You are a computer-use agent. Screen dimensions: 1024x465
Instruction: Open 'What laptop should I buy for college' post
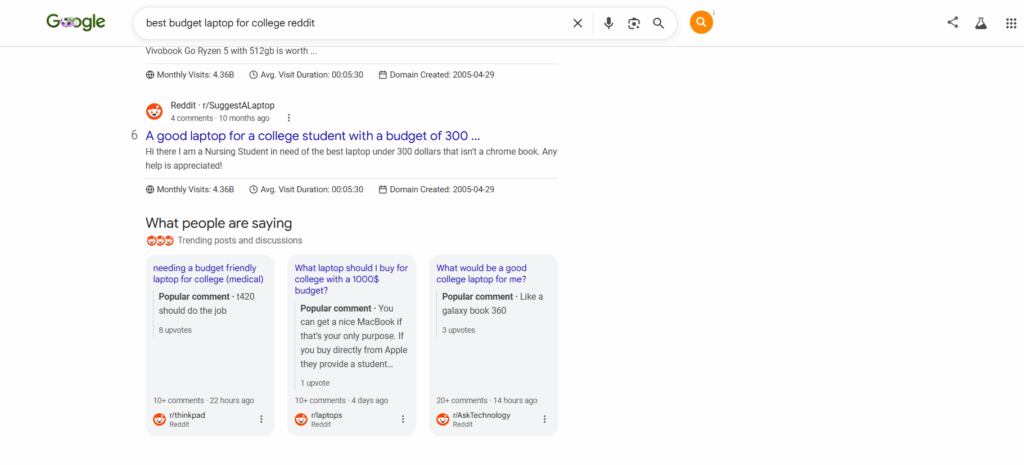(351, 279)
